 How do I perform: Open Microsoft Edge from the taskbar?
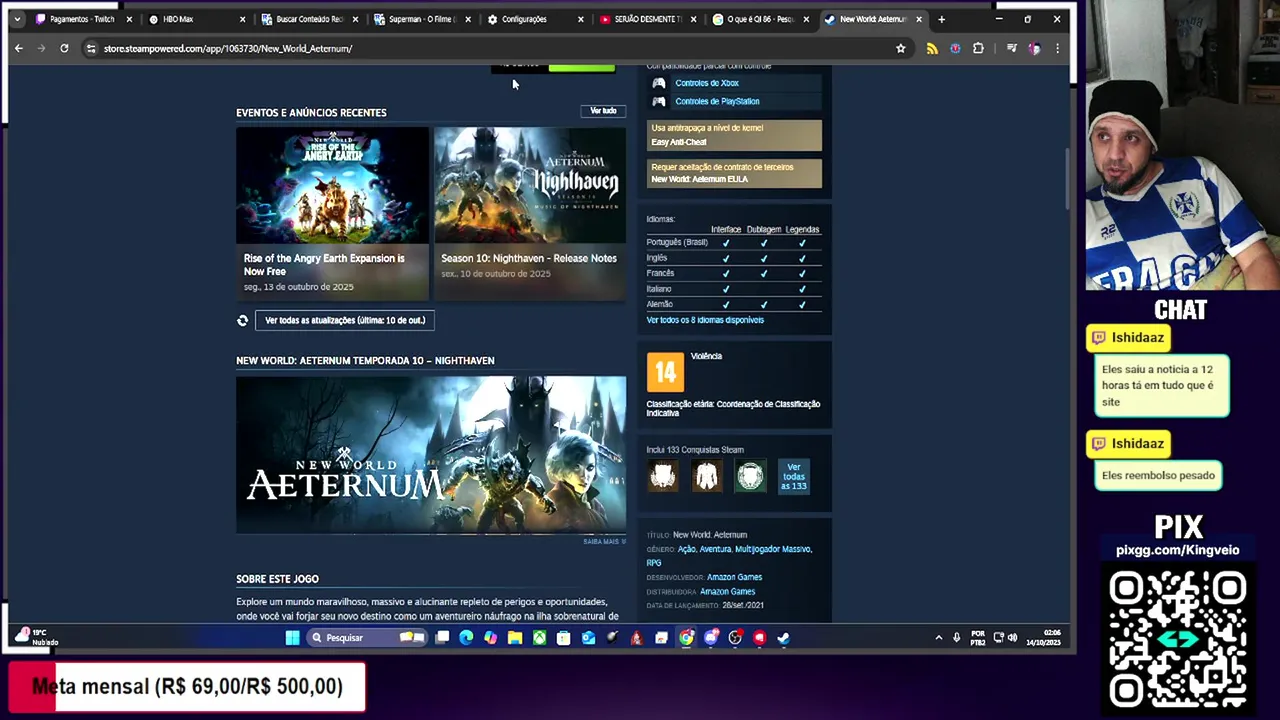(466, 637)
